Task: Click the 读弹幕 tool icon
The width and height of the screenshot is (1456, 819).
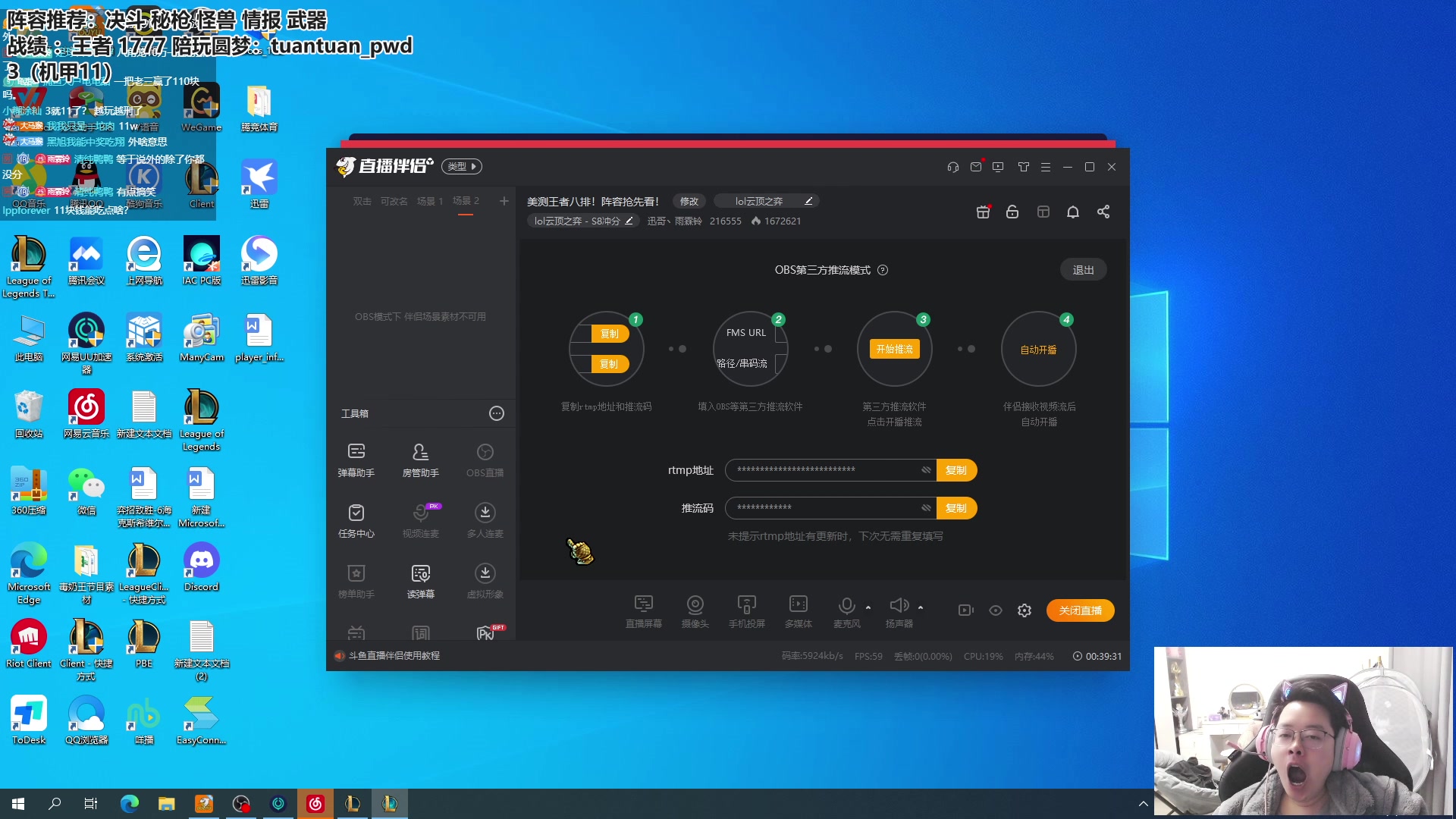Action: coord(420,581)
